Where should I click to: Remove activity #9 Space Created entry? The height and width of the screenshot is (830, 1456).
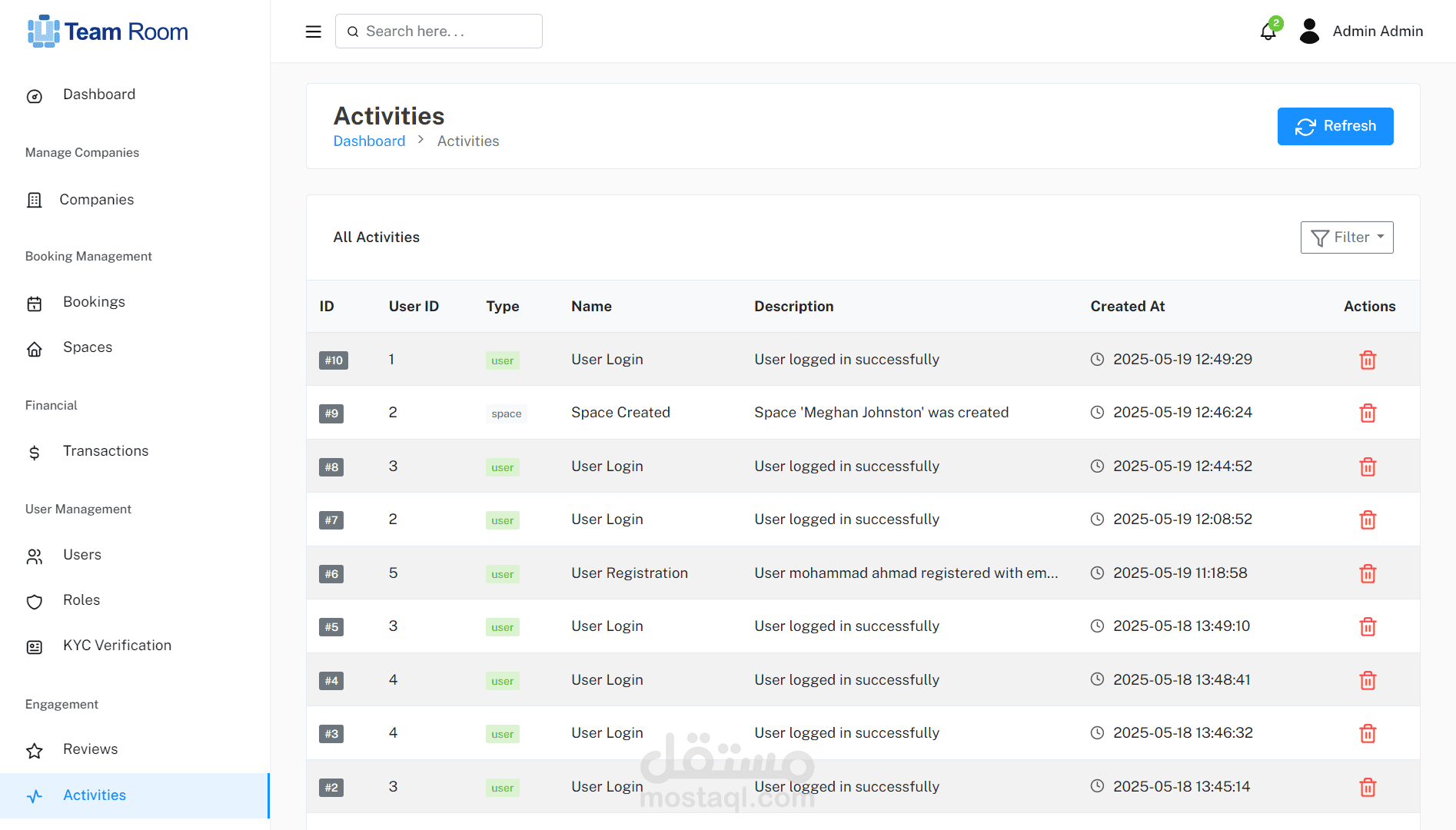(x=1368, y=413)
